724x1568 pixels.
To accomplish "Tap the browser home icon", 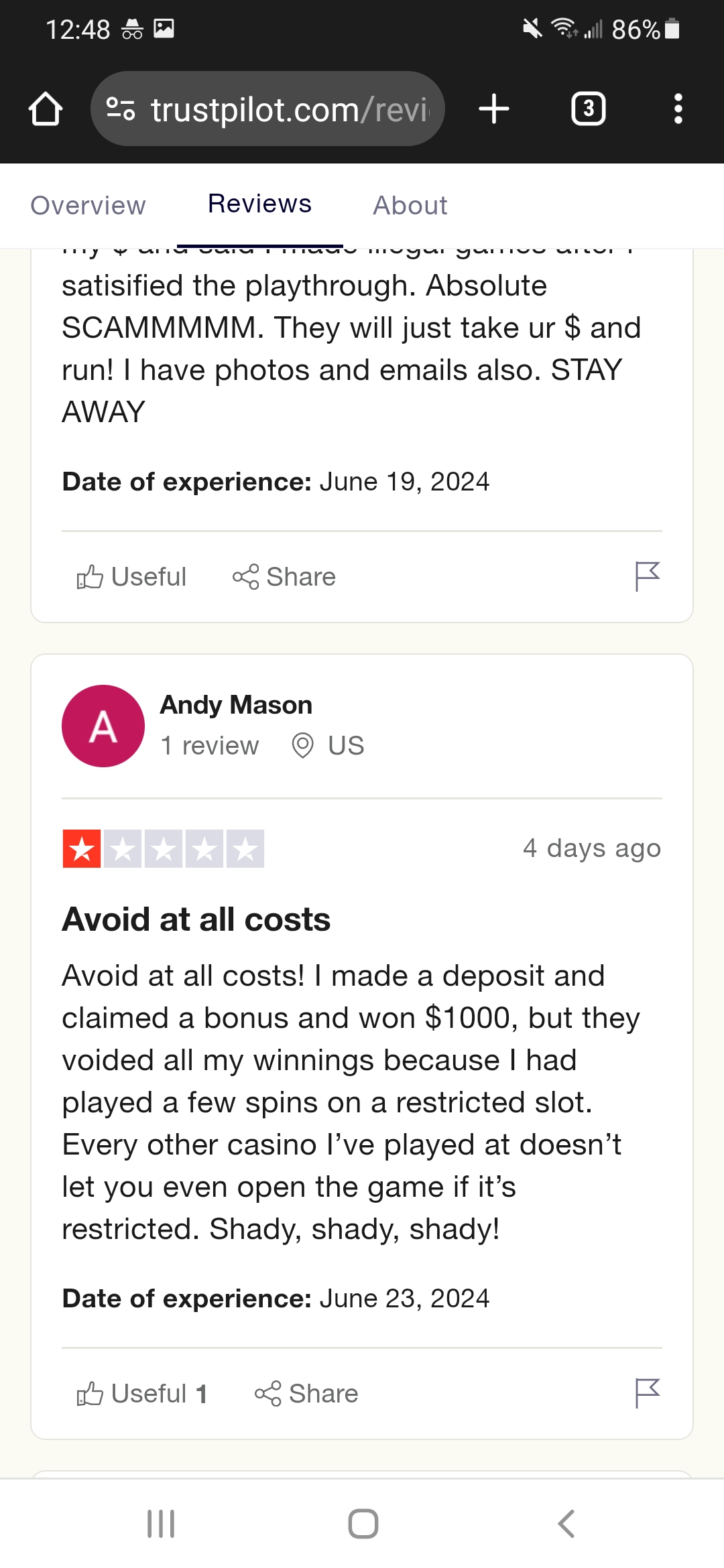I will click(x=46, y=109).
